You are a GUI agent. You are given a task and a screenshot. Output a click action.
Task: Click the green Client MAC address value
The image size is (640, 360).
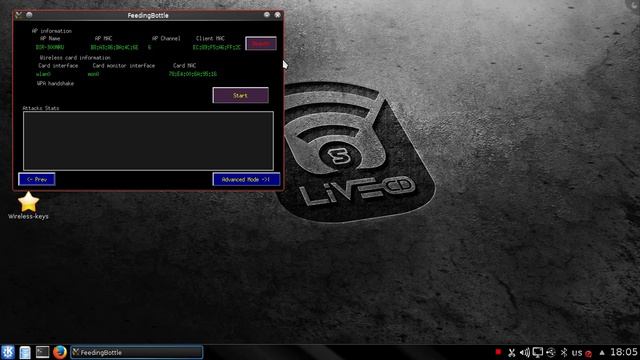(x=217, y=47)
